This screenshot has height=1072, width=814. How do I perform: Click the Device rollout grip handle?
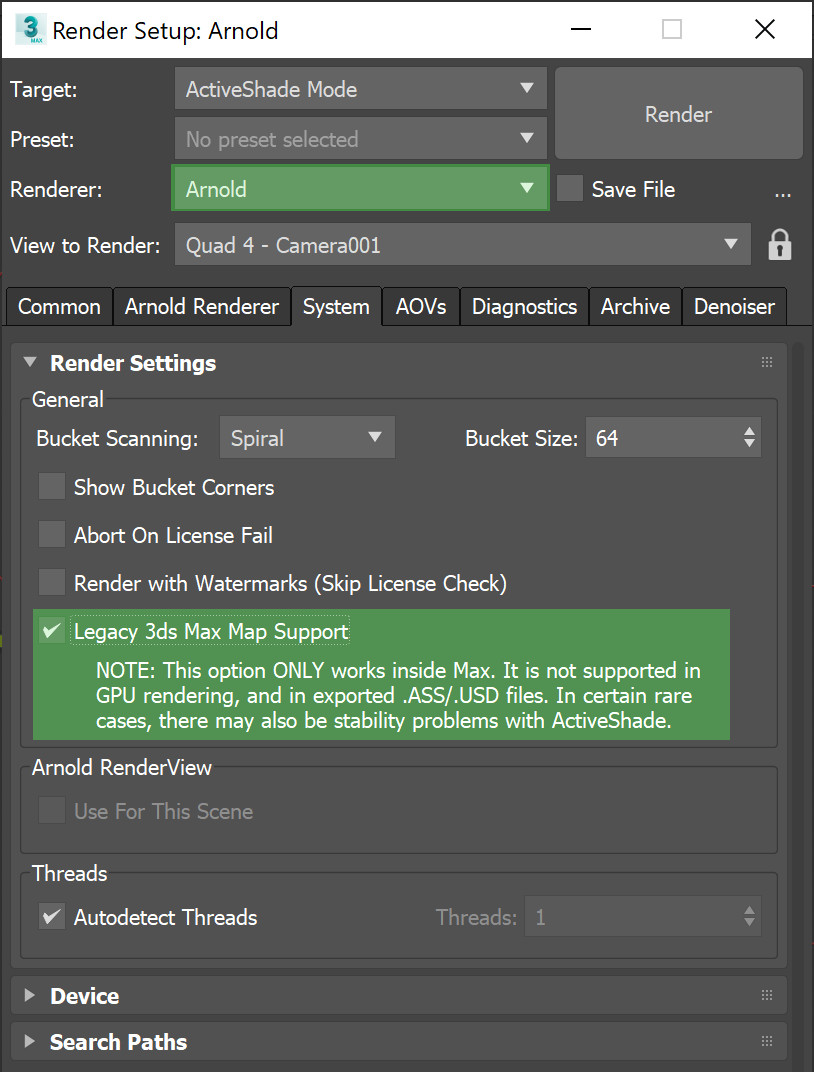pos(767,995)
